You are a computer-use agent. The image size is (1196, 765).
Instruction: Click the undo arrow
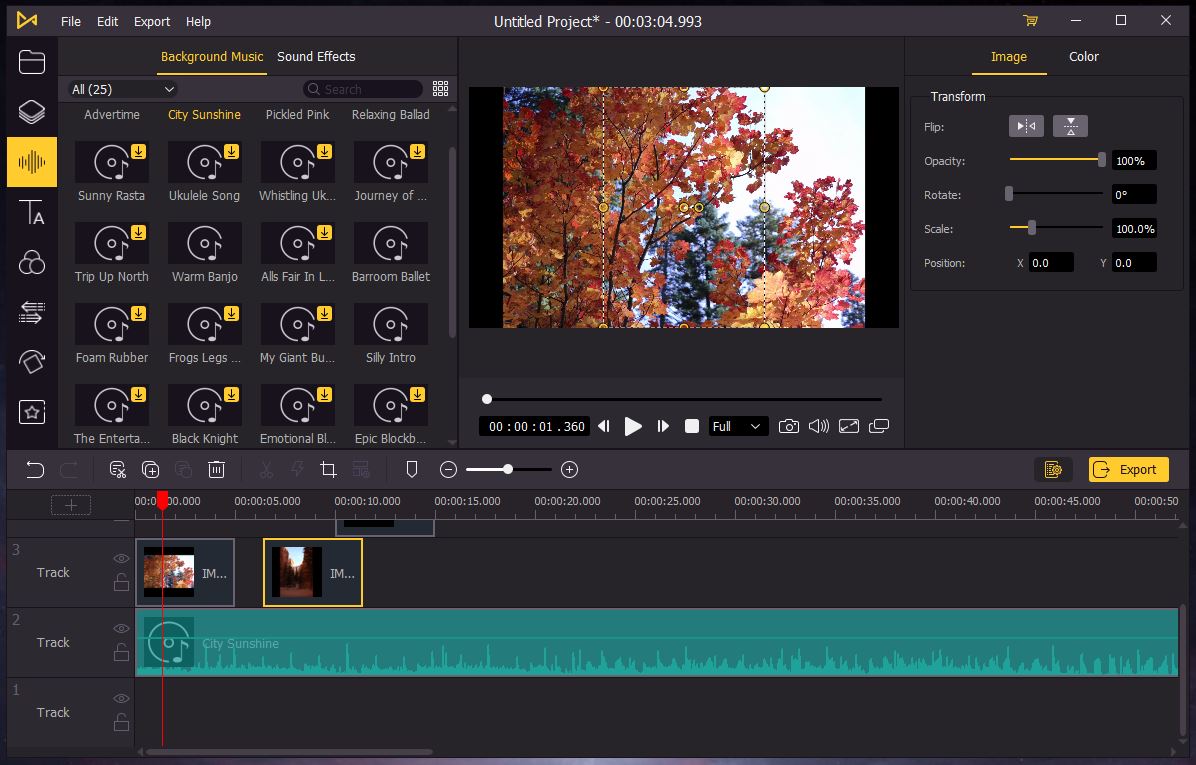(x=35, y=469)
